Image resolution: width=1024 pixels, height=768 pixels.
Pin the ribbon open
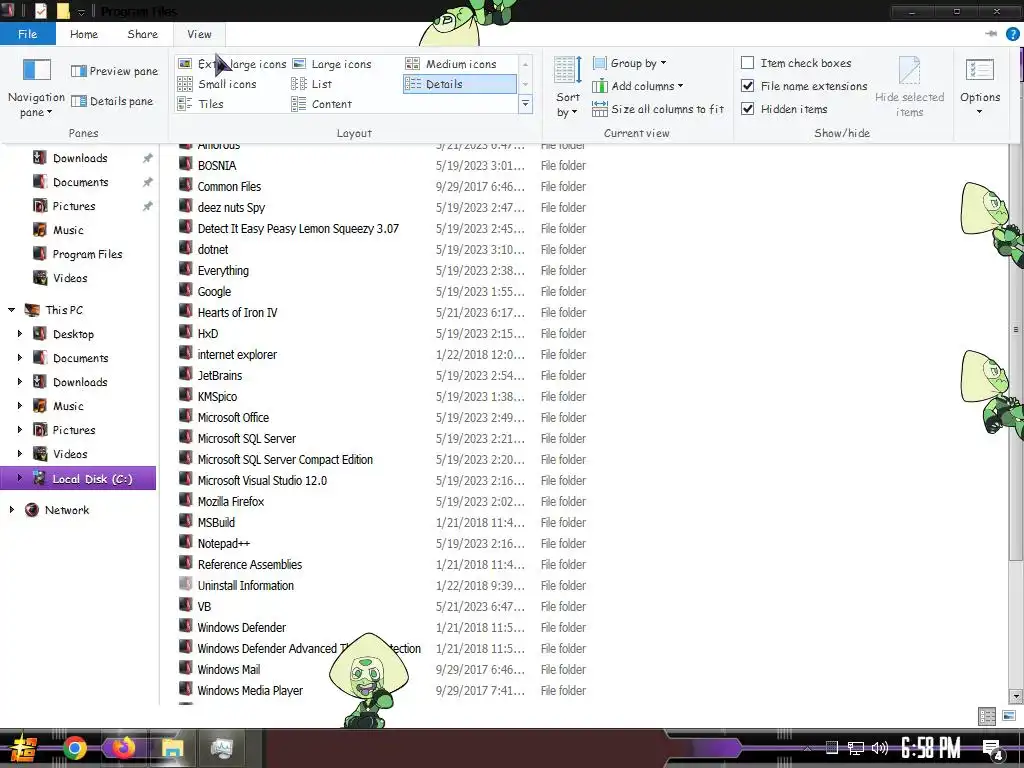(x=991, y=34)
